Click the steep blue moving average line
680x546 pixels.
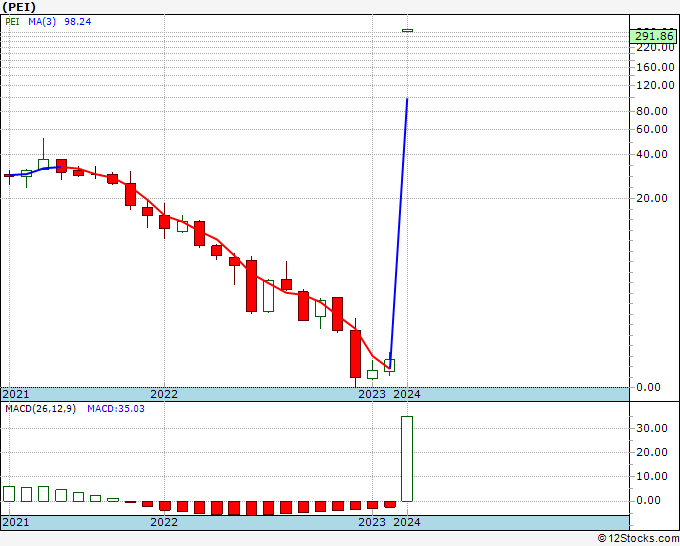tap(399, 234)
